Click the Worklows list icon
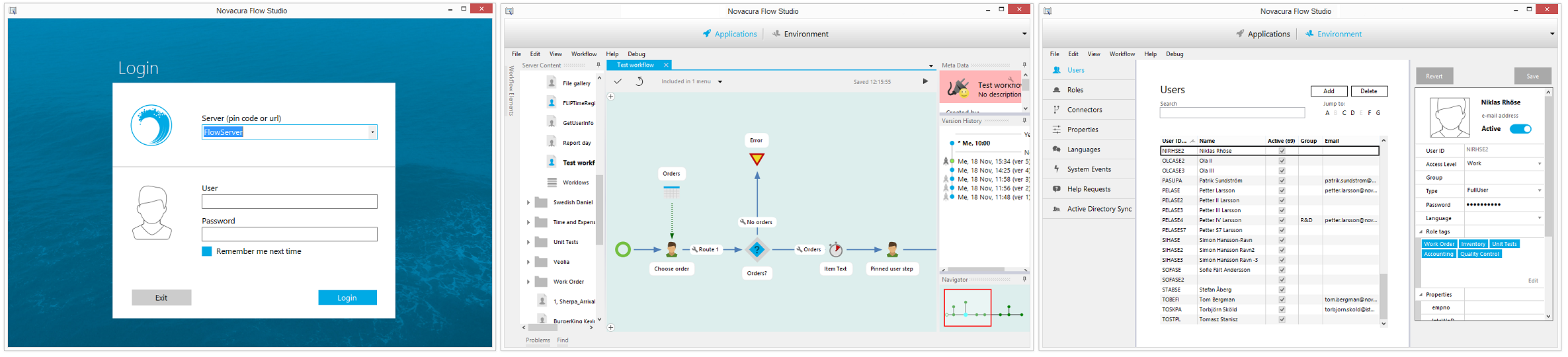 [x=552, y=182]
